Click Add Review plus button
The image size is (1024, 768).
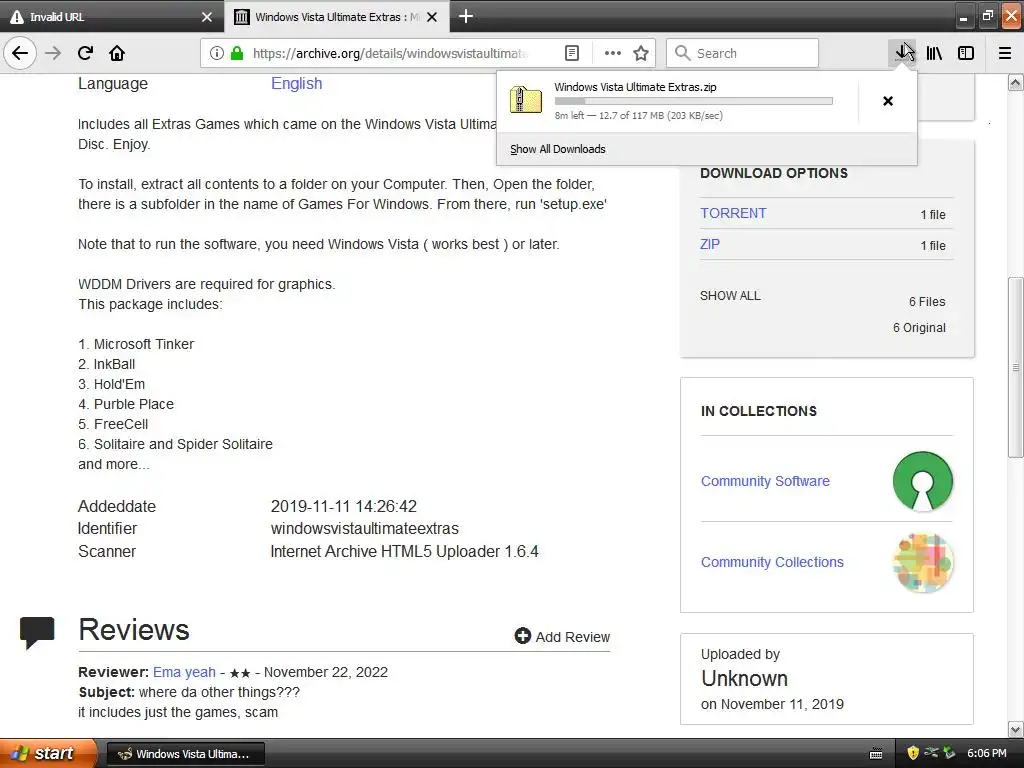(562, 637)
